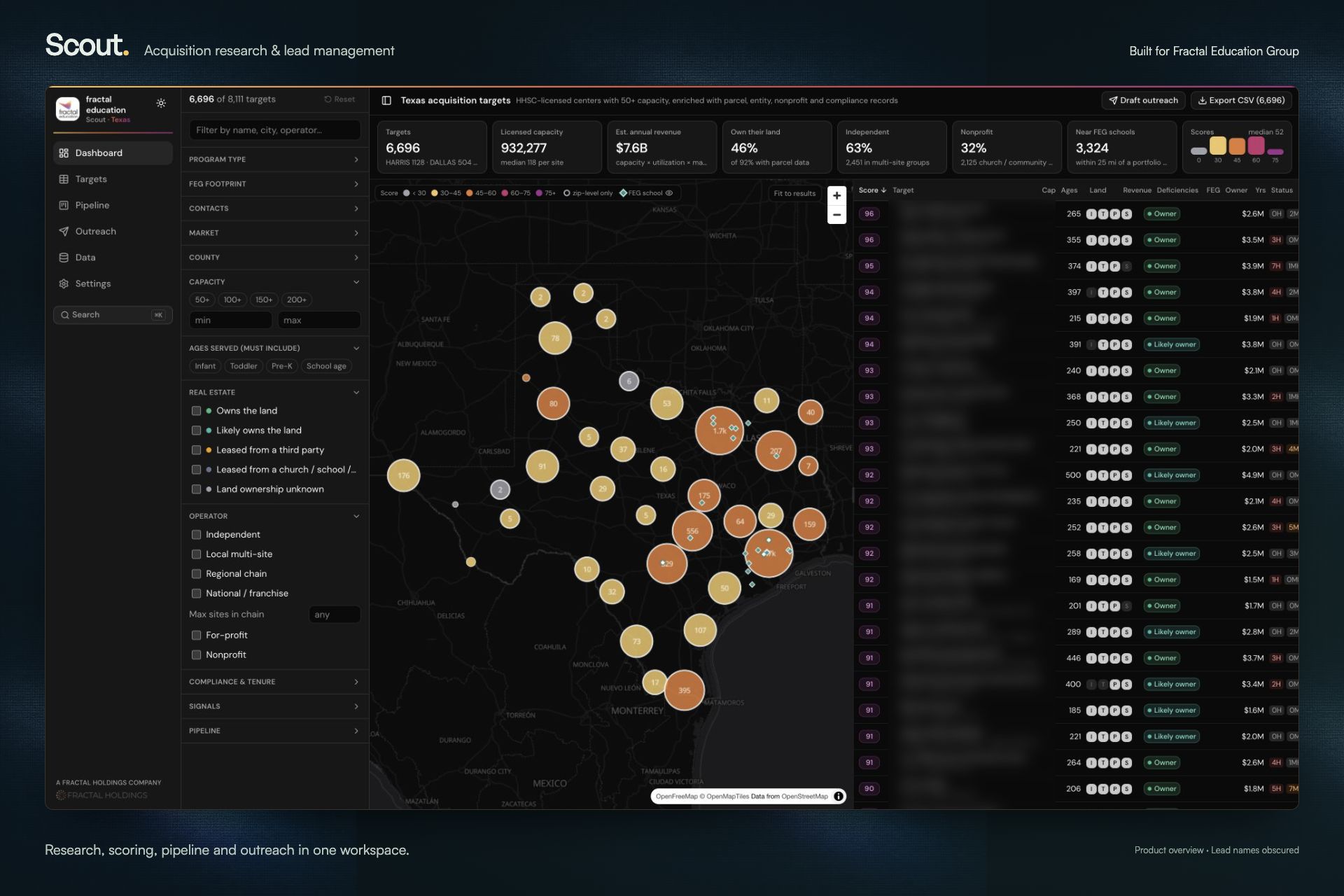This screenshot has width=1344, height=896.
Task: Open map attribution info icon
Action: coord(838,796)
